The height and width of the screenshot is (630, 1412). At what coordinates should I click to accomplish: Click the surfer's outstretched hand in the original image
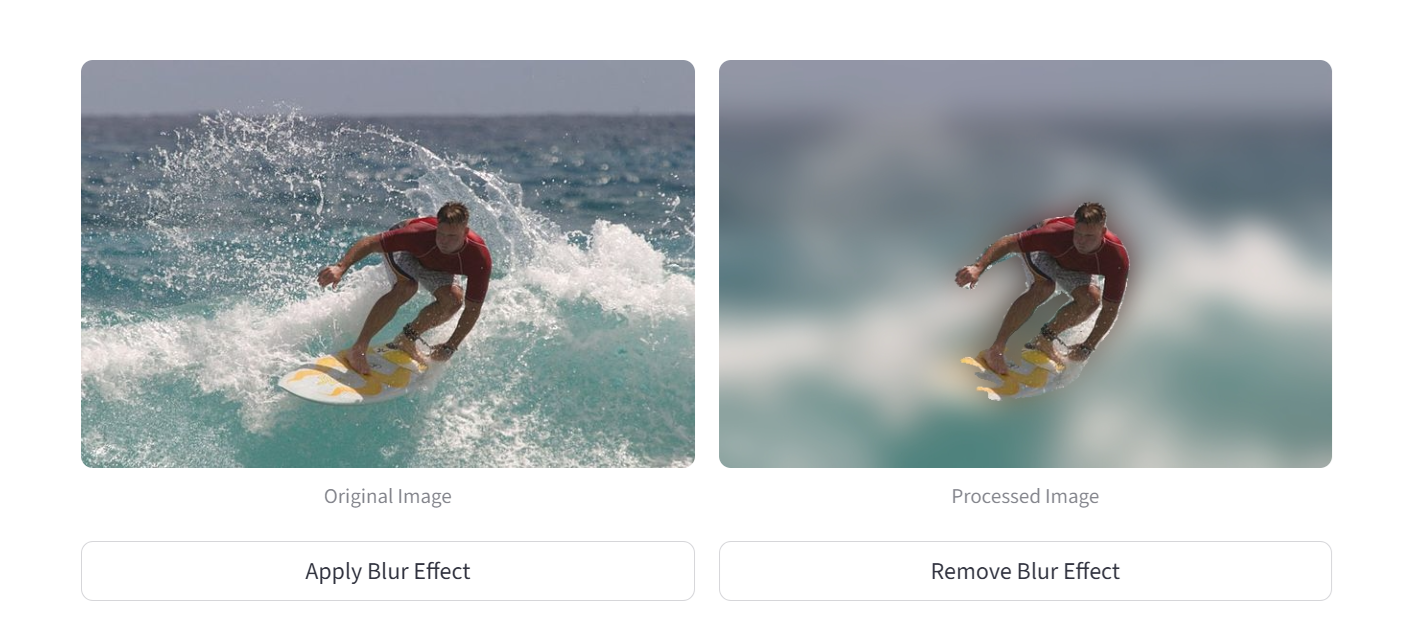coord(328,276)
